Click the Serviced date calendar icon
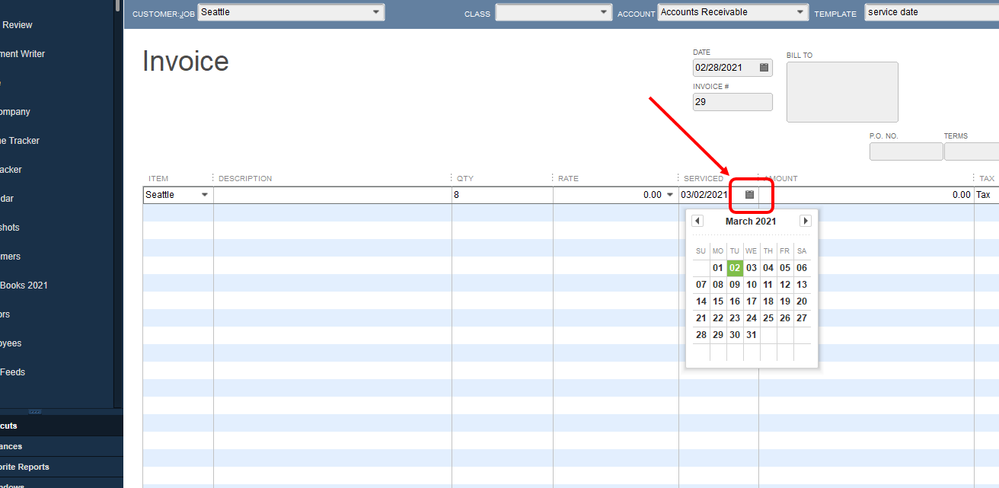Image resolution: width=999 pixels, height=488 pixels. (750, 194)
